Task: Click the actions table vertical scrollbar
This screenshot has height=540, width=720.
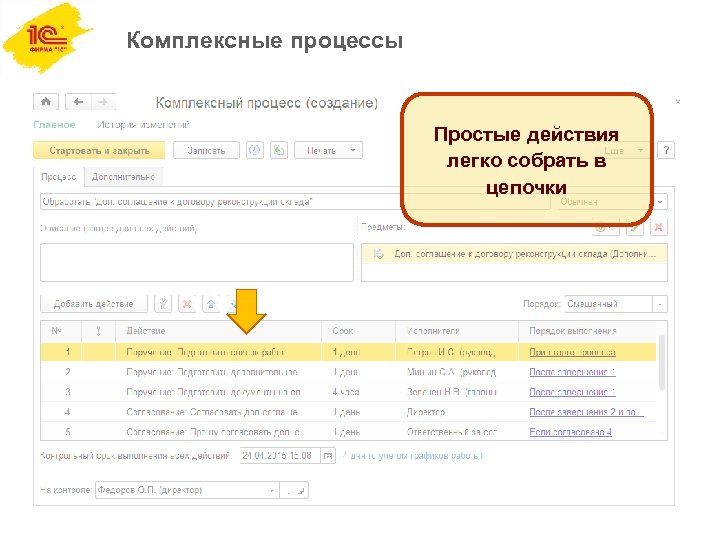Action: tap(662, 362)
